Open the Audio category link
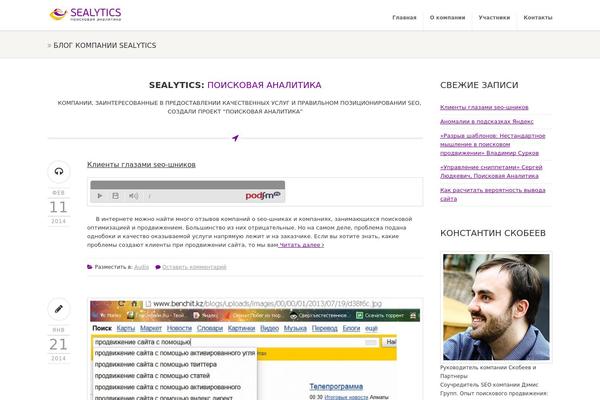The image size is (600, 400). pos(141,267)
